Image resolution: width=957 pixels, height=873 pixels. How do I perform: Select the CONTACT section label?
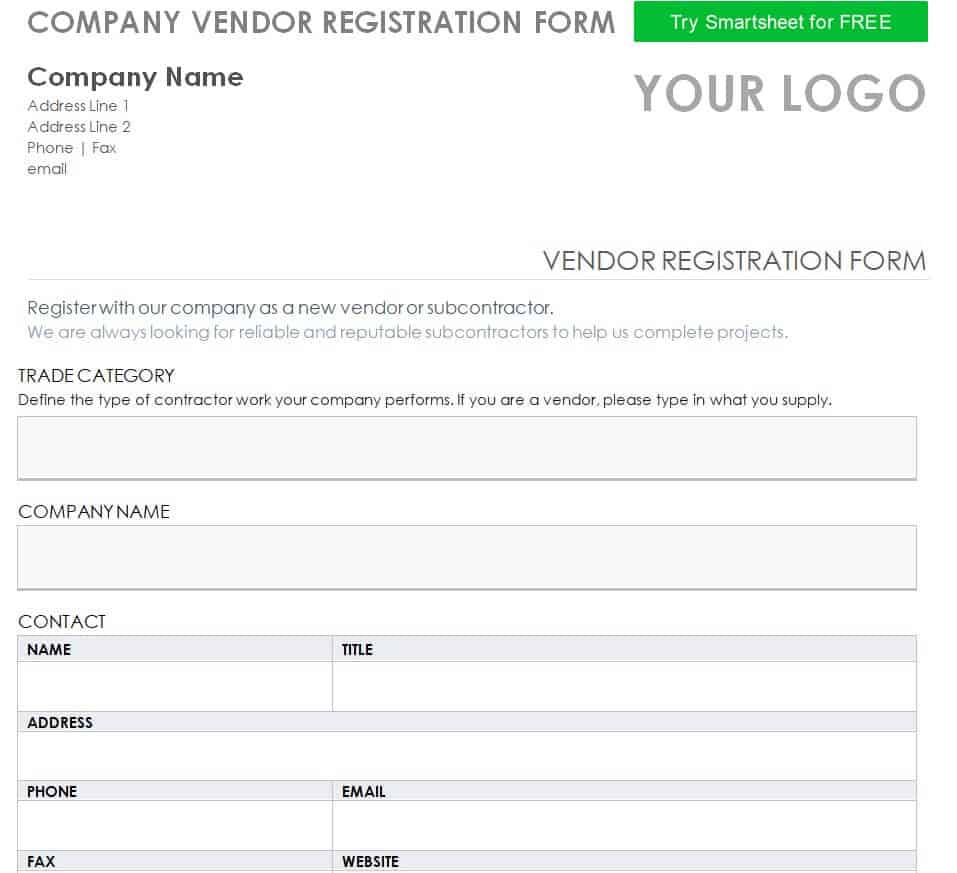click(62, 621)
